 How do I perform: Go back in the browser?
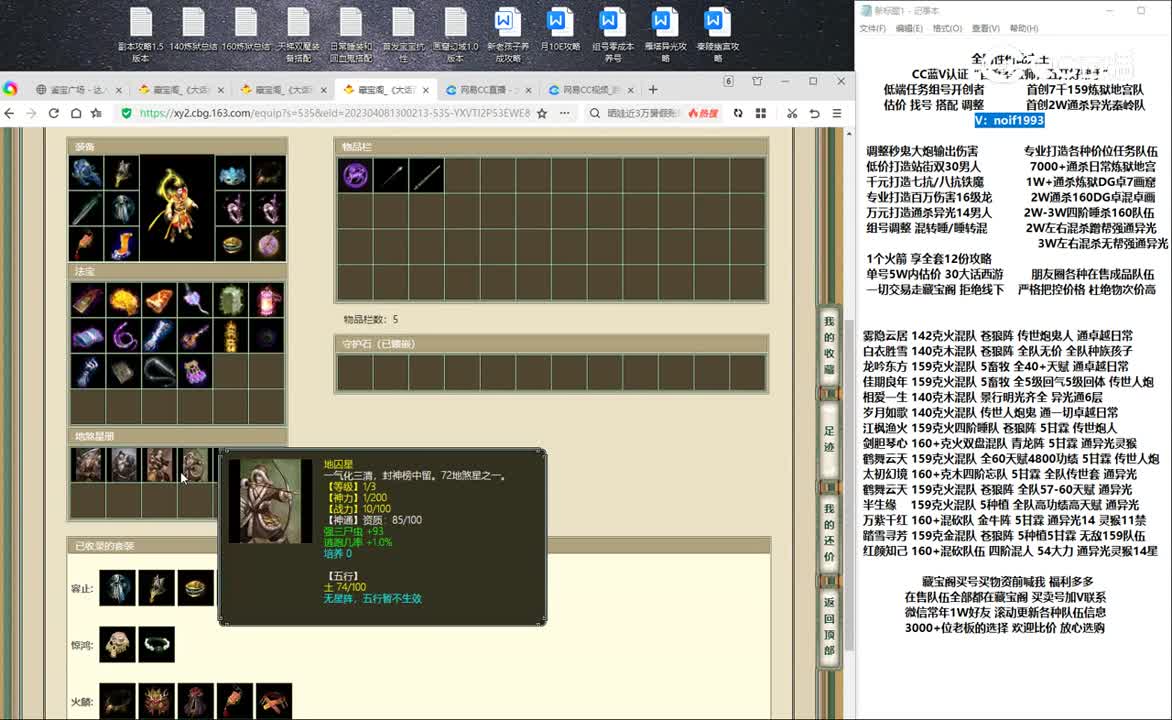pyautogui.click(x=9, y=113)
